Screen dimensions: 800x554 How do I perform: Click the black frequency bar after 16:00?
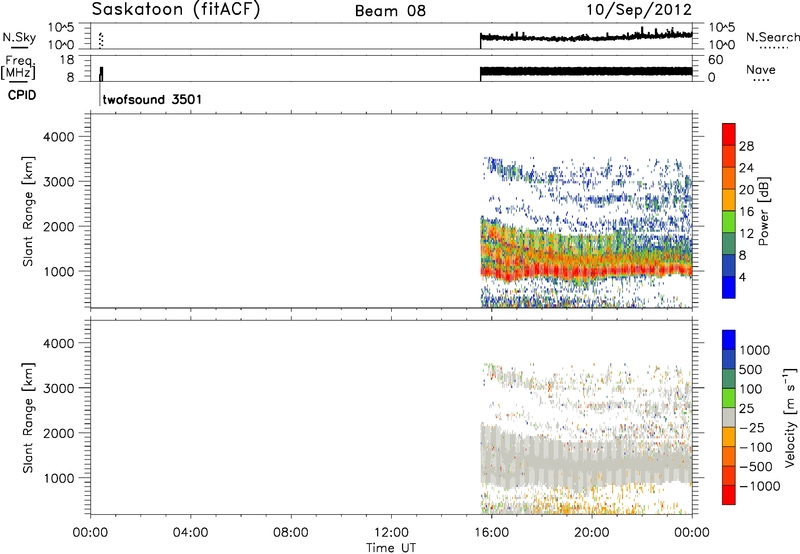586,71
